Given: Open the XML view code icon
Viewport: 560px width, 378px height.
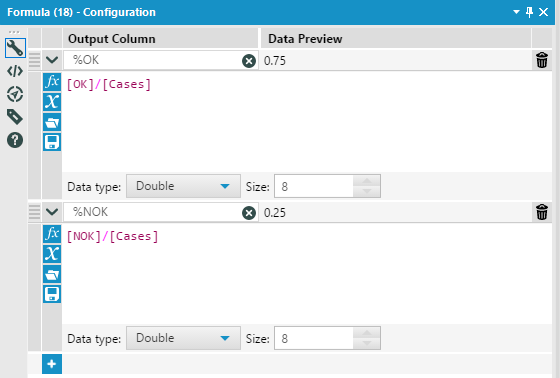Looking at the screenshot, I should coord(15,71).
